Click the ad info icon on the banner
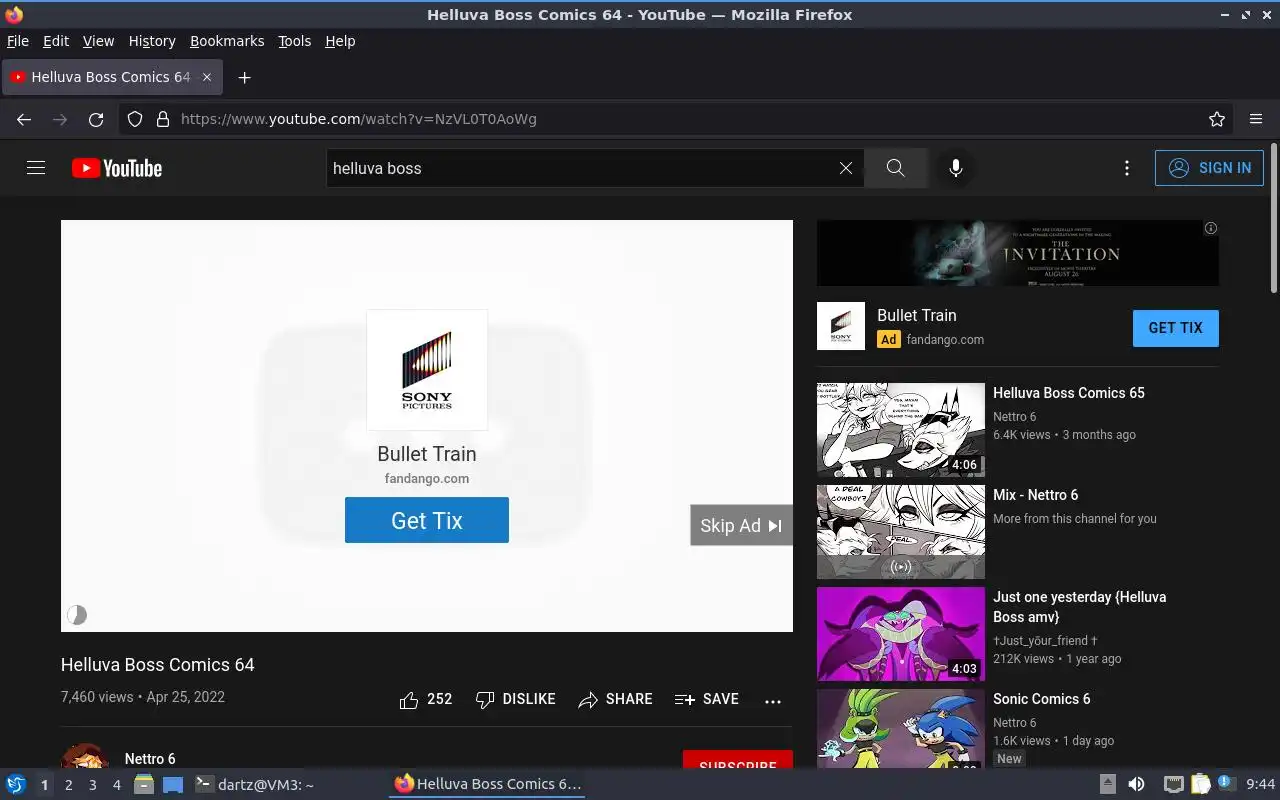The image size is (1280, 800). (x=1210, y=228)
